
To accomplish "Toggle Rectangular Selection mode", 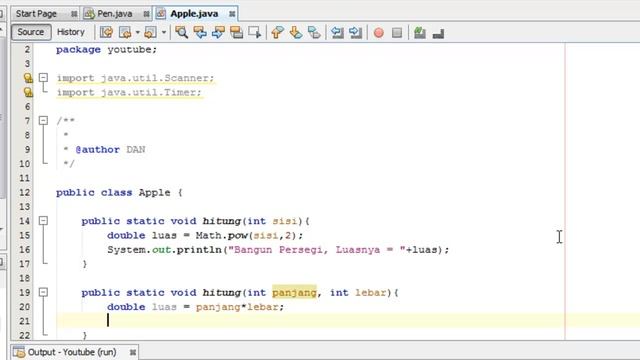I will 255,32.
